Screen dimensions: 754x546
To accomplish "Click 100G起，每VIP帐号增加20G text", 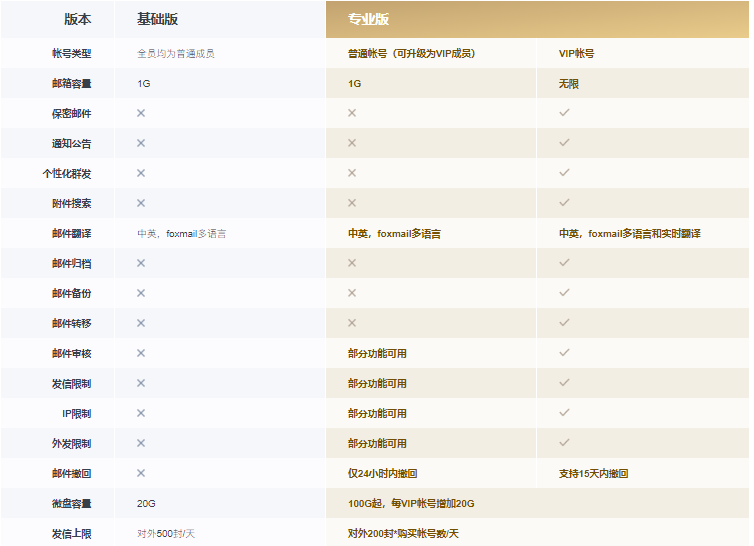I will pyautogui.click(x=410, y=503).
